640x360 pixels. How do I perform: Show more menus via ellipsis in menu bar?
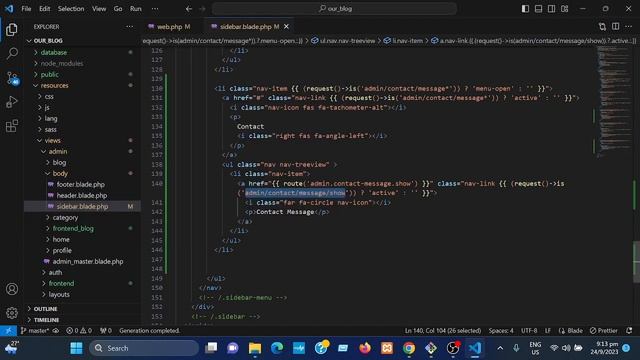[x=155, y=9]
